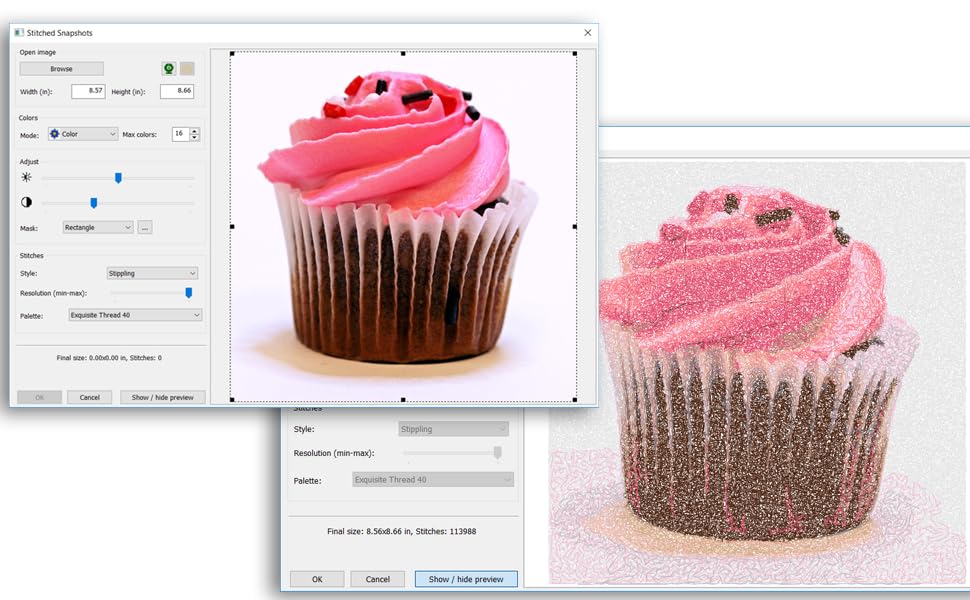Click the contrast slider handle
This screenshot has height=600, width=970.
pyautogui.click(x=93, y=203)
